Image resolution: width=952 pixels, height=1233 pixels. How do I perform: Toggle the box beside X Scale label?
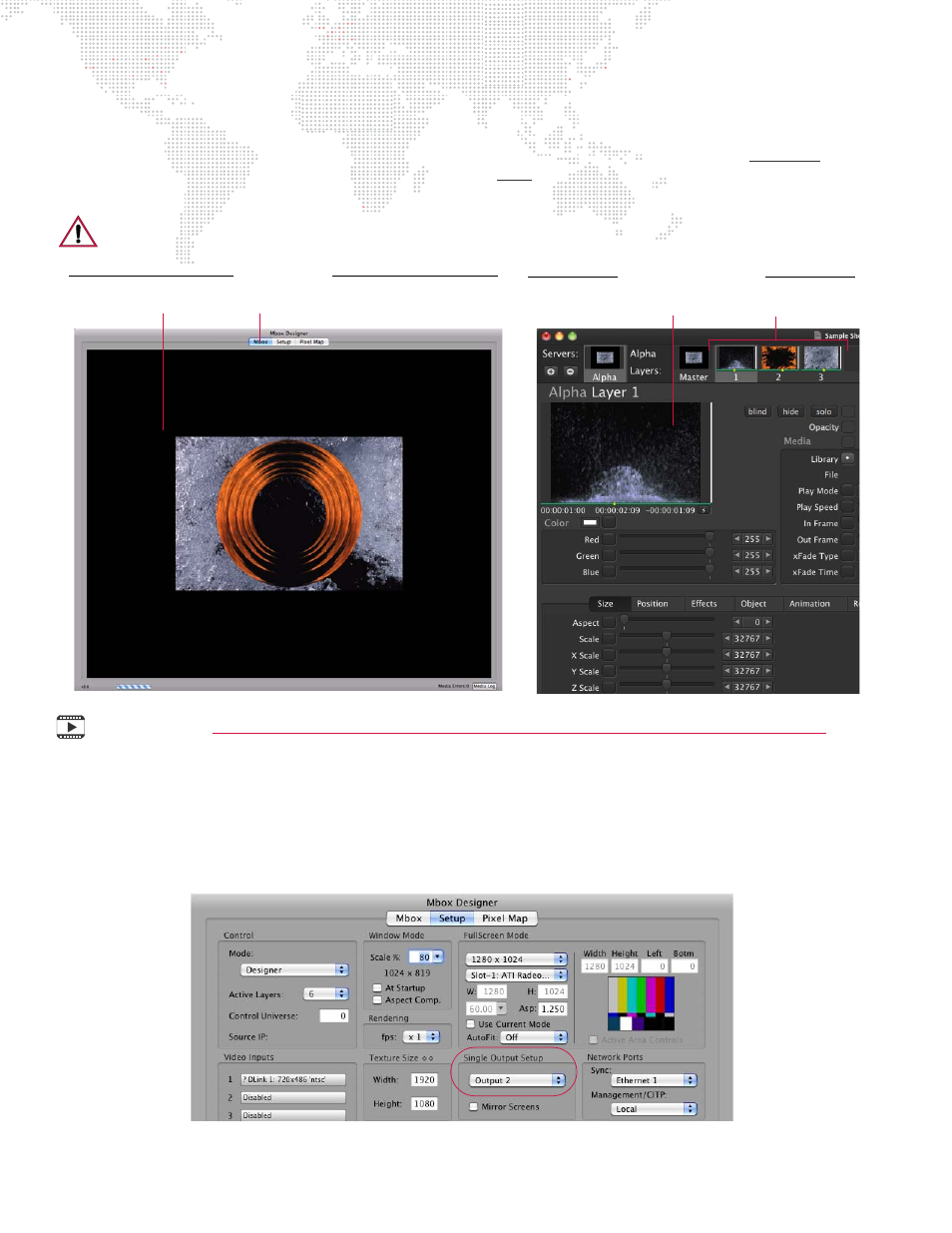point(610,656)
